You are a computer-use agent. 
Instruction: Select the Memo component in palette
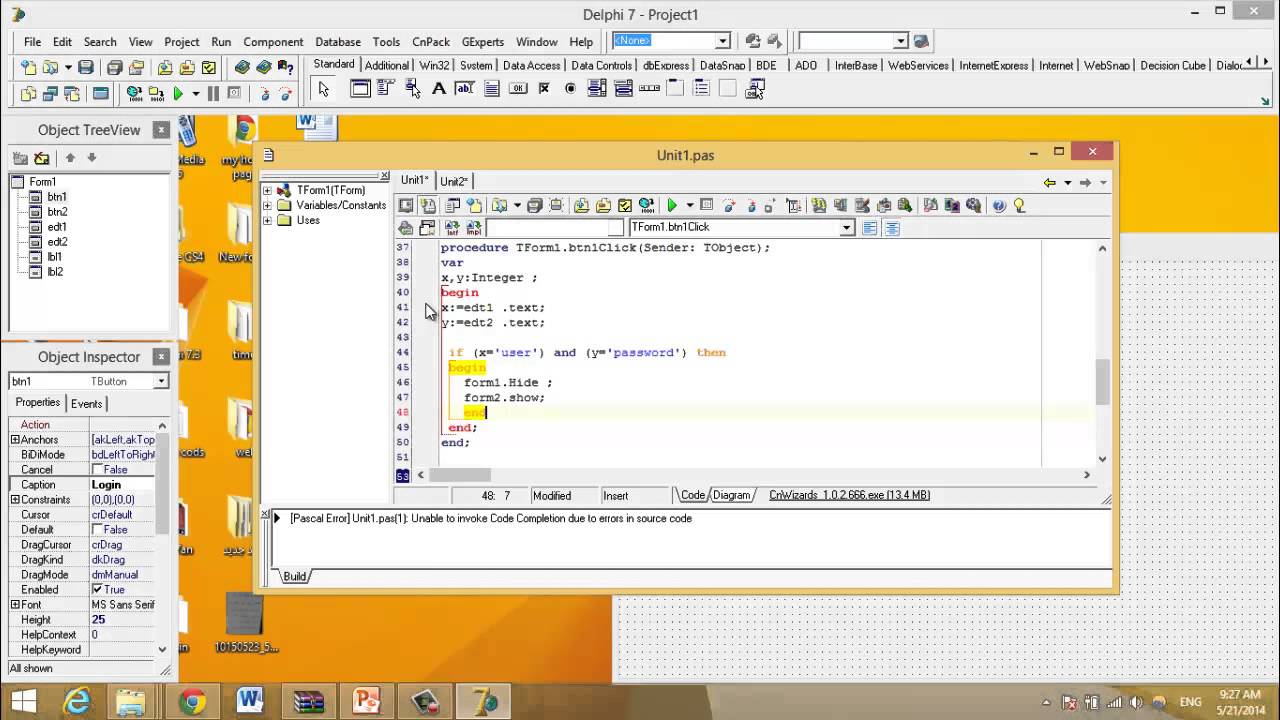point(491,89)
